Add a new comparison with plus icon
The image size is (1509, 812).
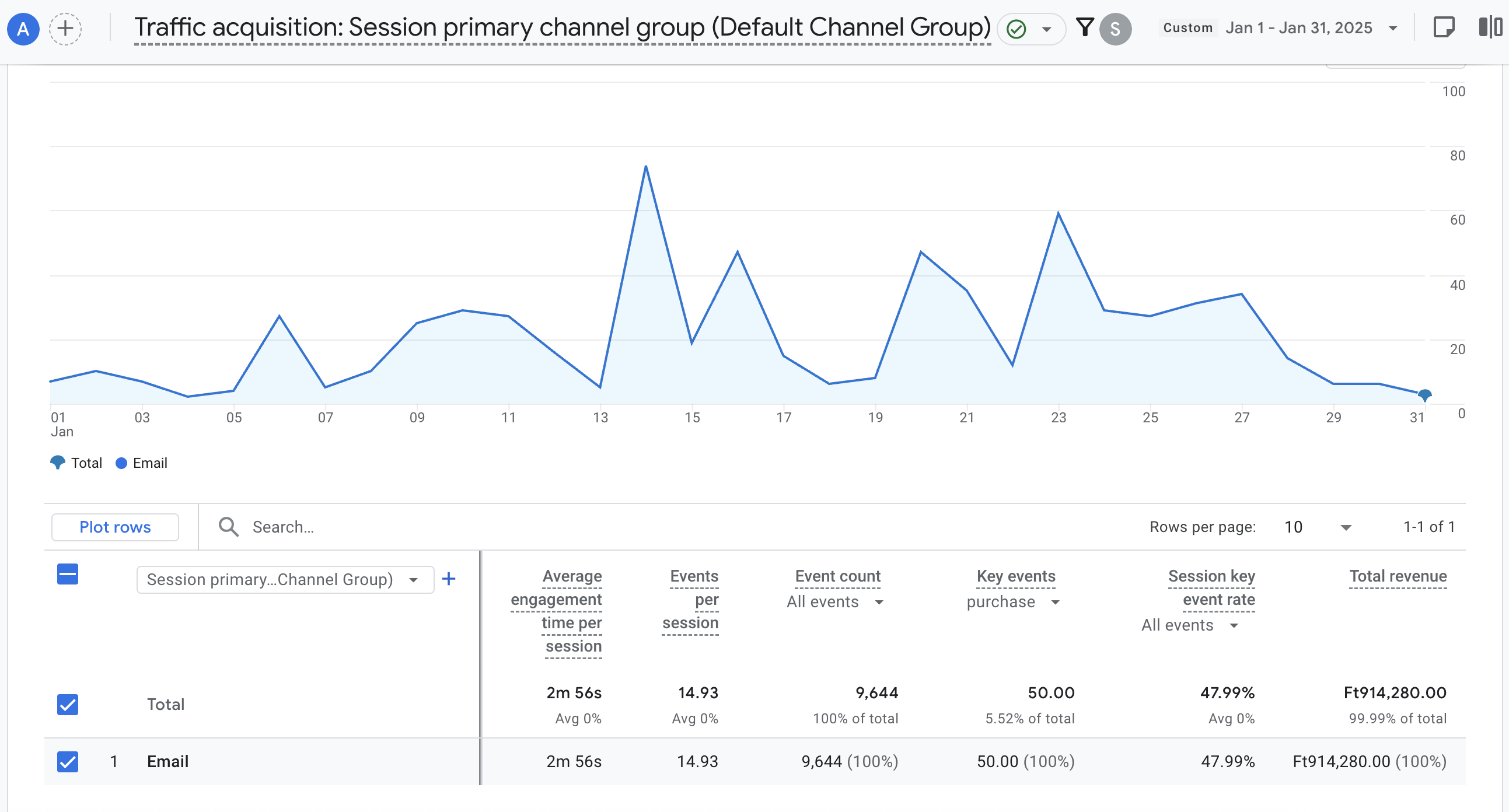click(x=65, y=29)
